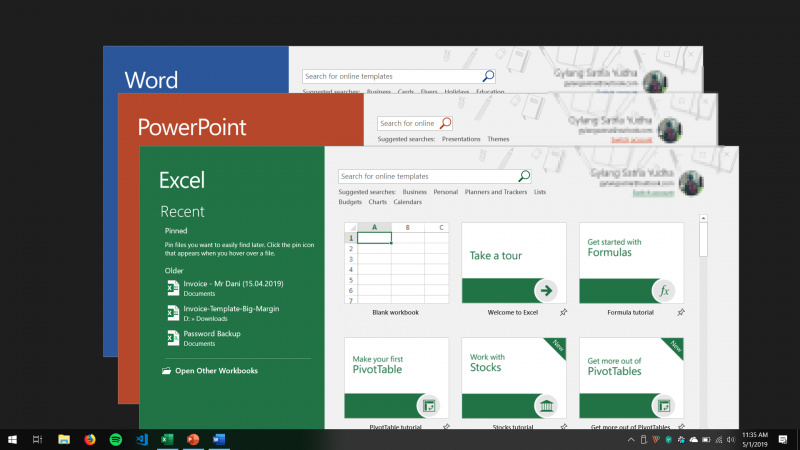
Task: Pin the Welcome to Excel template
Action: click(563, 312)
